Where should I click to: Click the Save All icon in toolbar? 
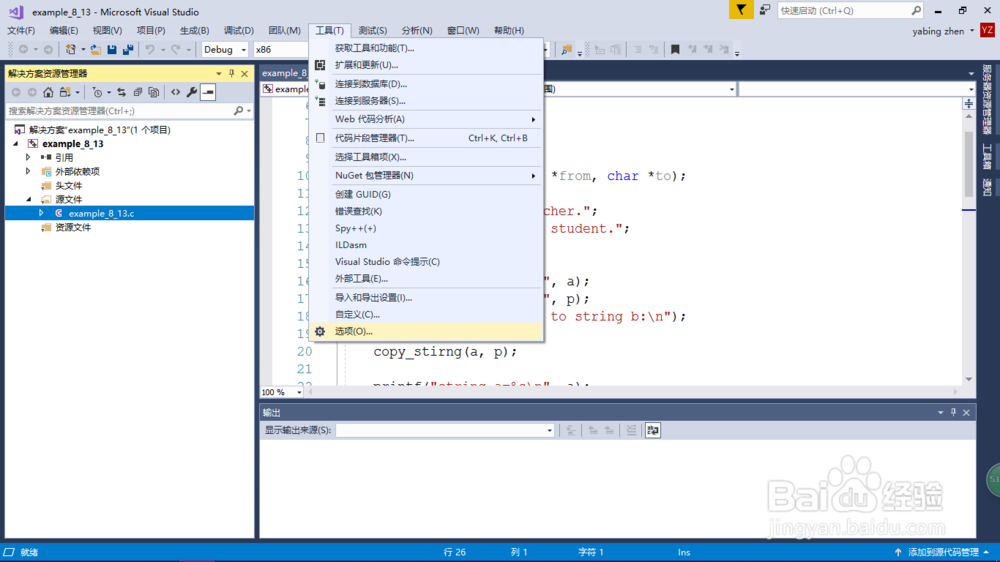click(x=128, y=49)
